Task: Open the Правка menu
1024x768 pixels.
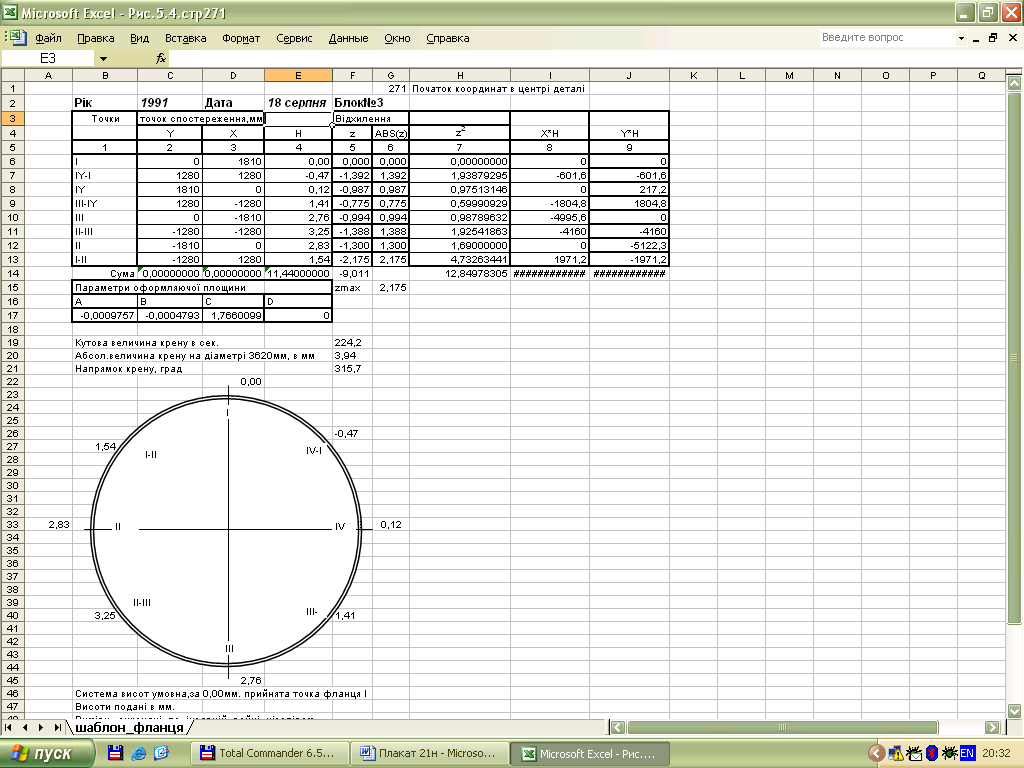Action: point(95,38)
